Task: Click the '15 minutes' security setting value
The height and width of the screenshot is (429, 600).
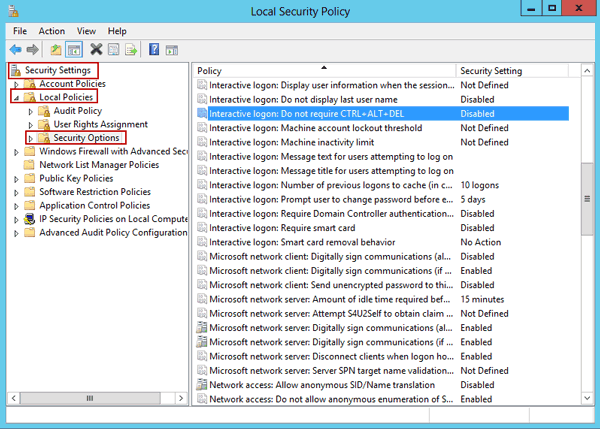Action: [482, 299]
